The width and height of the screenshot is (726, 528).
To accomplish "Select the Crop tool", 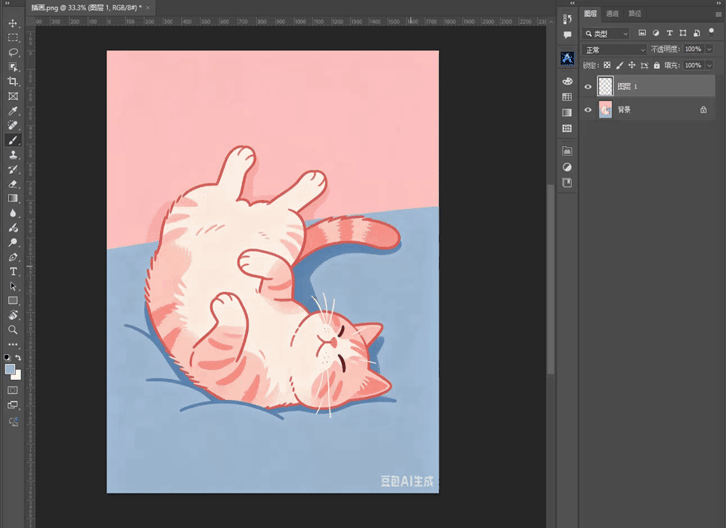I will point(13,82).
